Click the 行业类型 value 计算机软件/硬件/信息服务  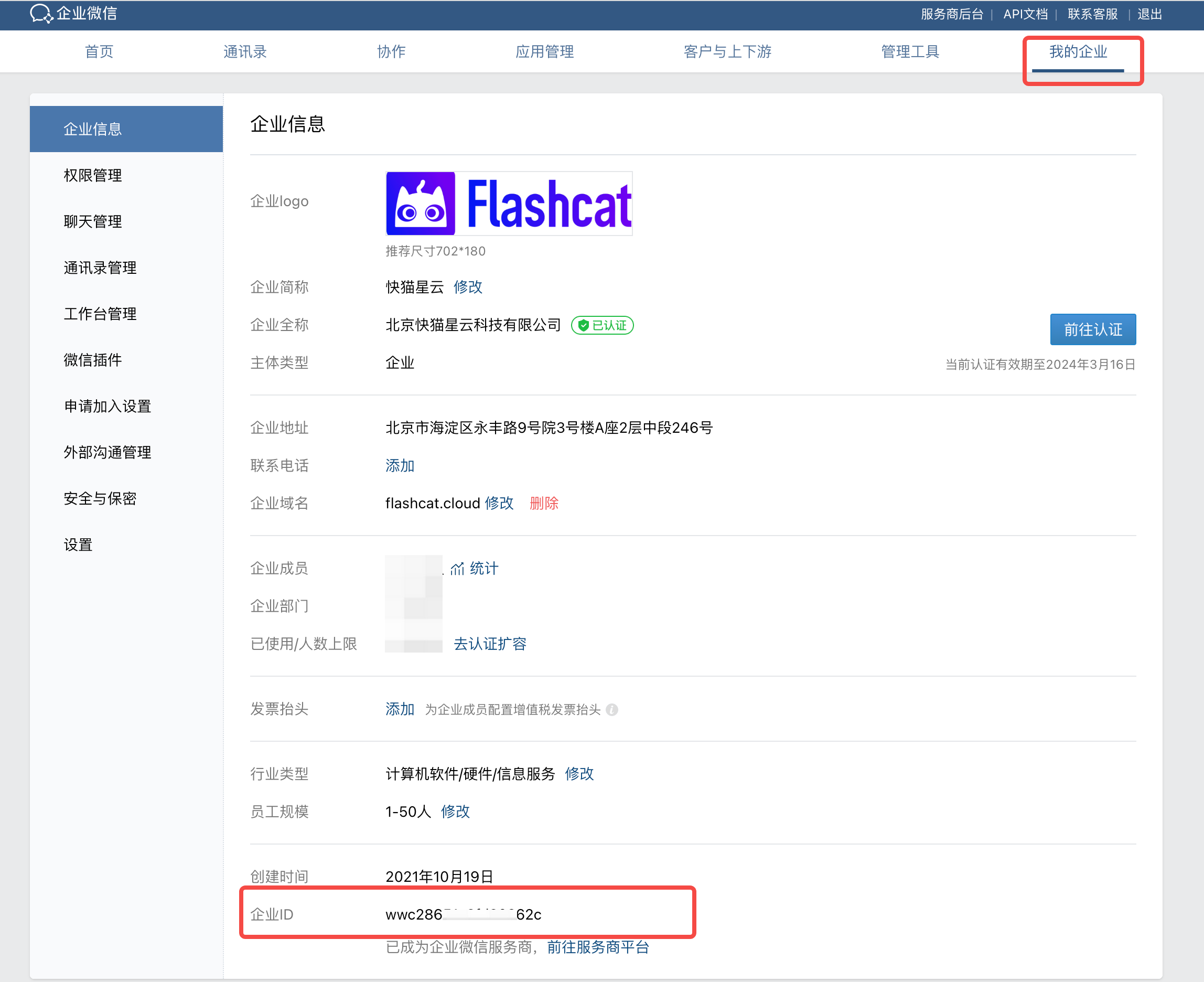[470, 774]
